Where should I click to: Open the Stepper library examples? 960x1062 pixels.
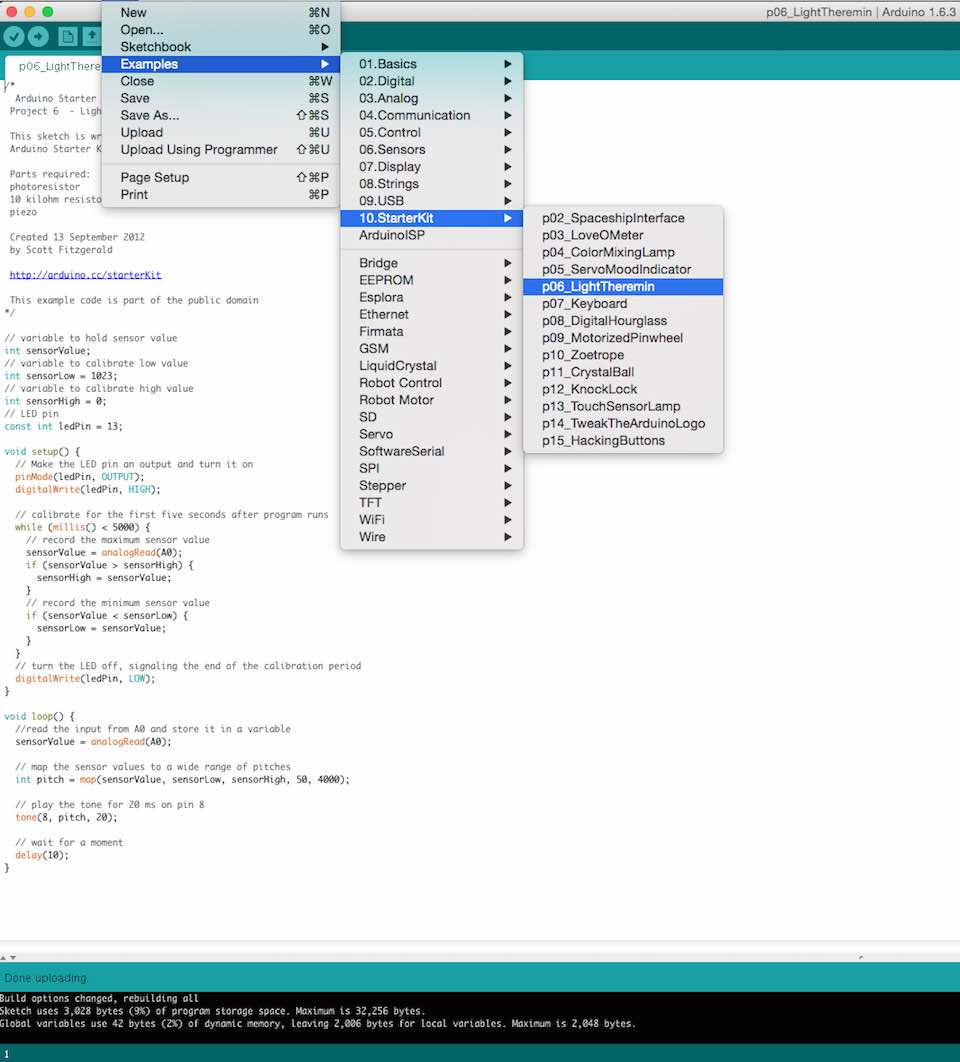432,486
